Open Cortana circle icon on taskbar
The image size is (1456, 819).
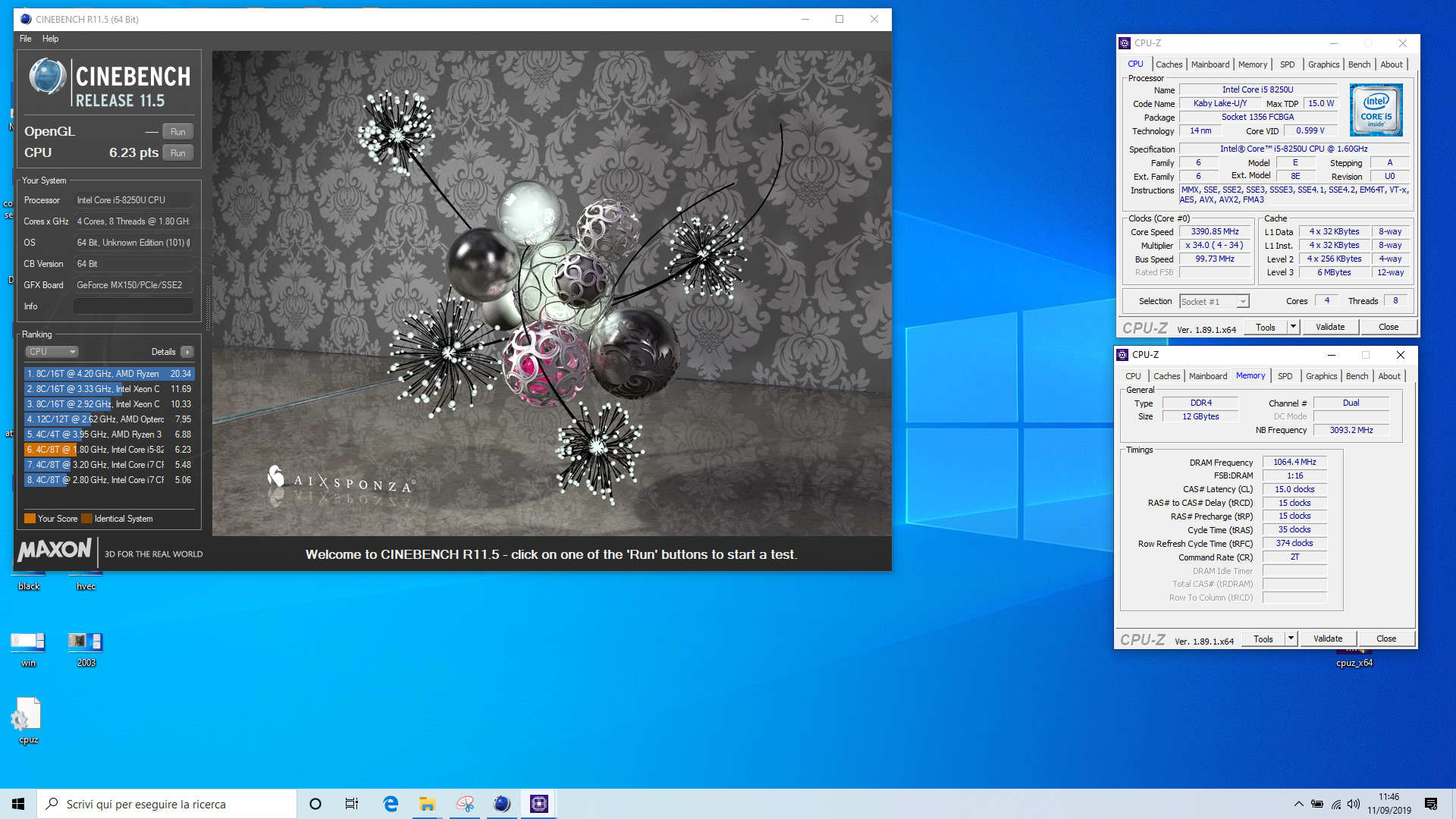coord(315,804)
